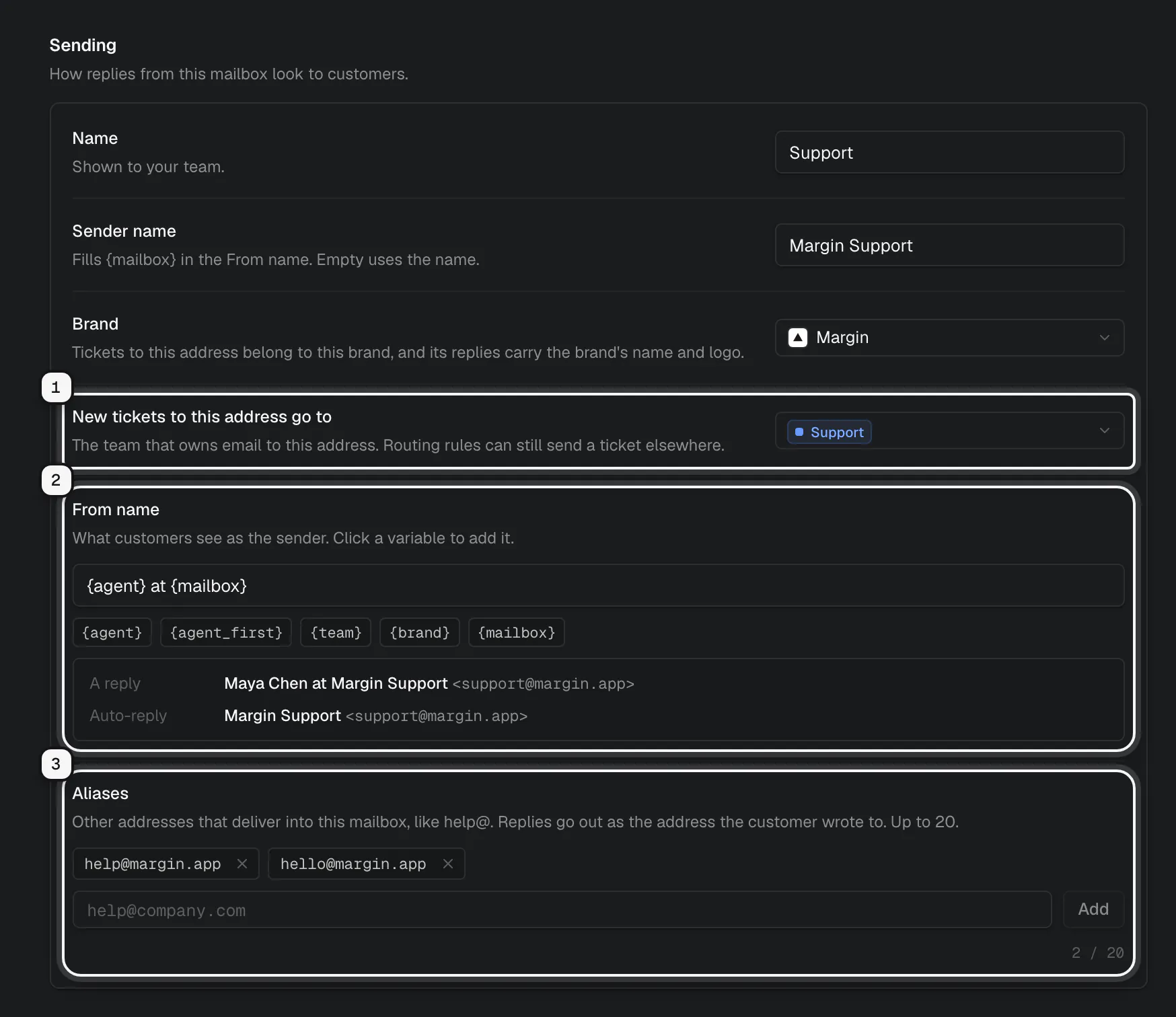Remove the help@margin.app alias
The image size is (1176, 1017).
pyautogui.click(x=242, y=864)
